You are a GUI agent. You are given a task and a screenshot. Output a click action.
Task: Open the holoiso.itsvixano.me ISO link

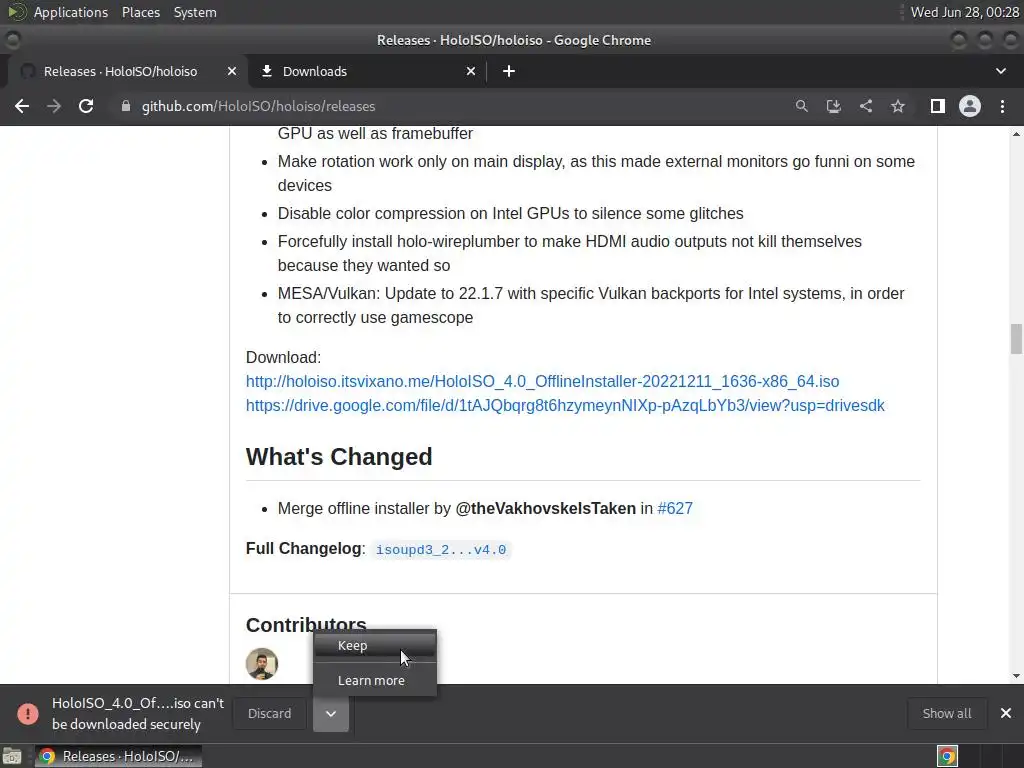(542, 381)
